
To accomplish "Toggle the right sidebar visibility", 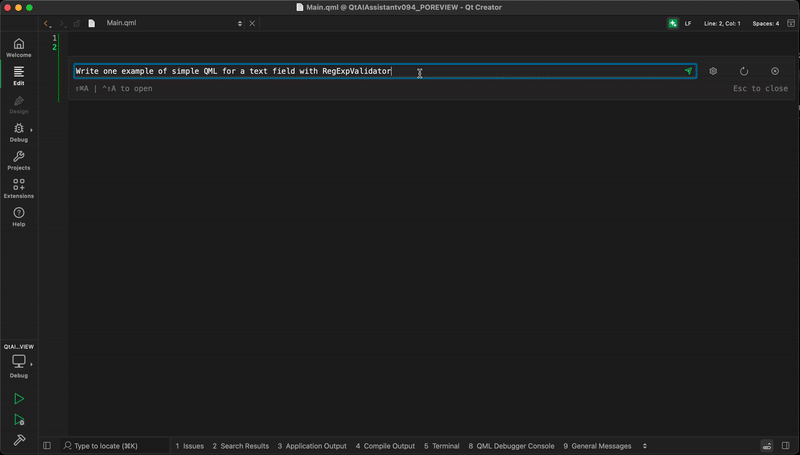I will pos(789,446).
